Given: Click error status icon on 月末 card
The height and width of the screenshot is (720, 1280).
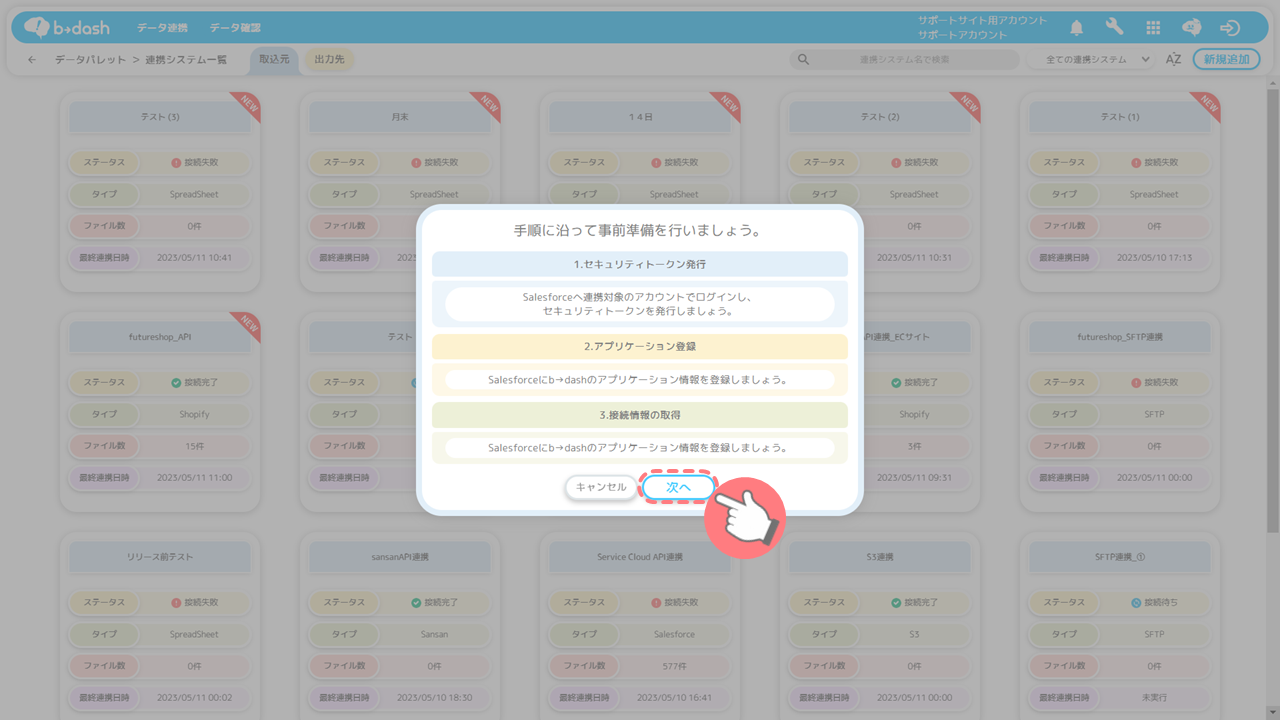Looking at the screenshot, I should click(x=416, y=163).
